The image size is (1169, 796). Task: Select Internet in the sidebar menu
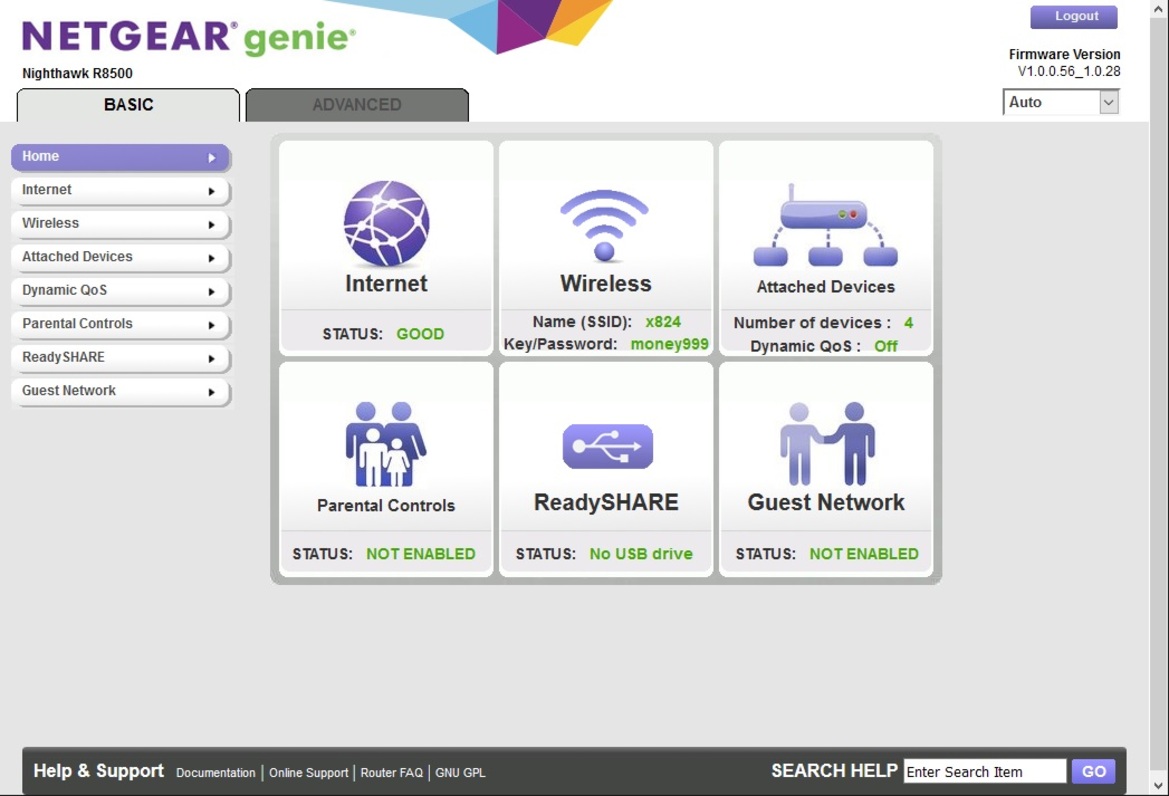pyautogui.click(x=120, y=191)
